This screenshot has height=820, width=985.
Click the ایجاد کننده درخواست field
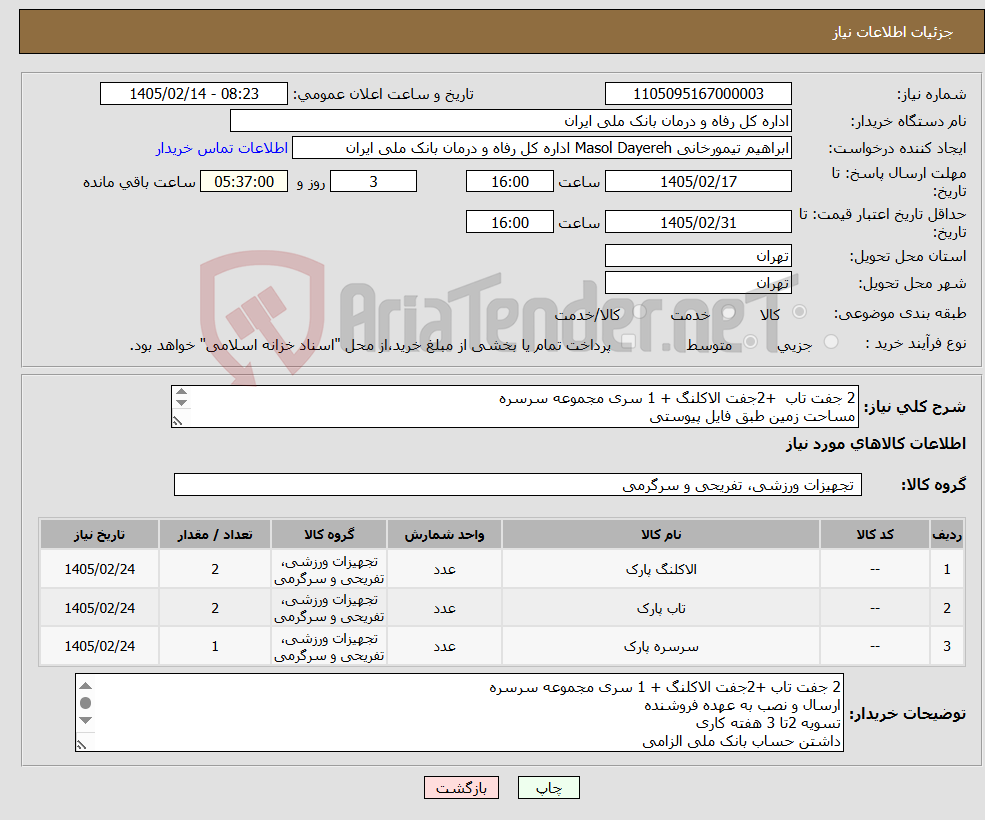(541, 148)
